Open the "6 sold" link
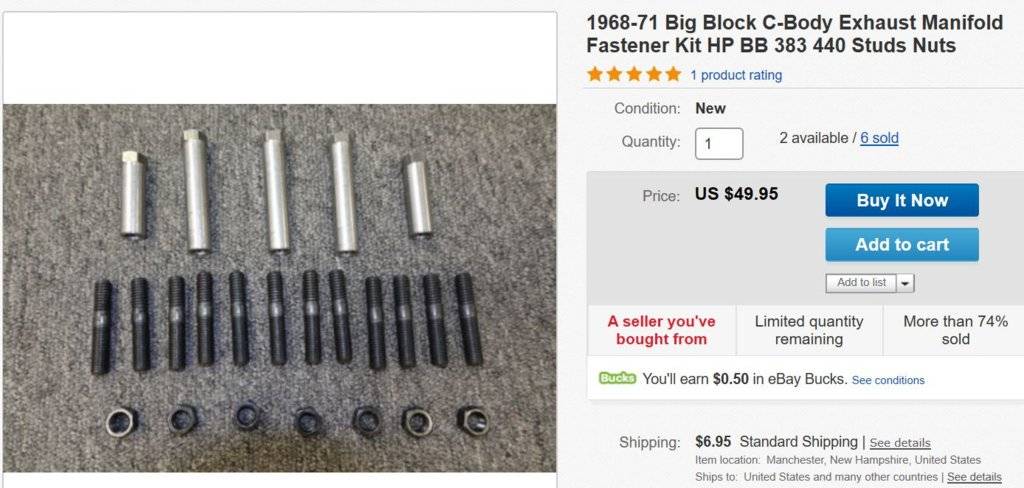The height and width of the screenshot is (488, 1024). coord(879,138)
